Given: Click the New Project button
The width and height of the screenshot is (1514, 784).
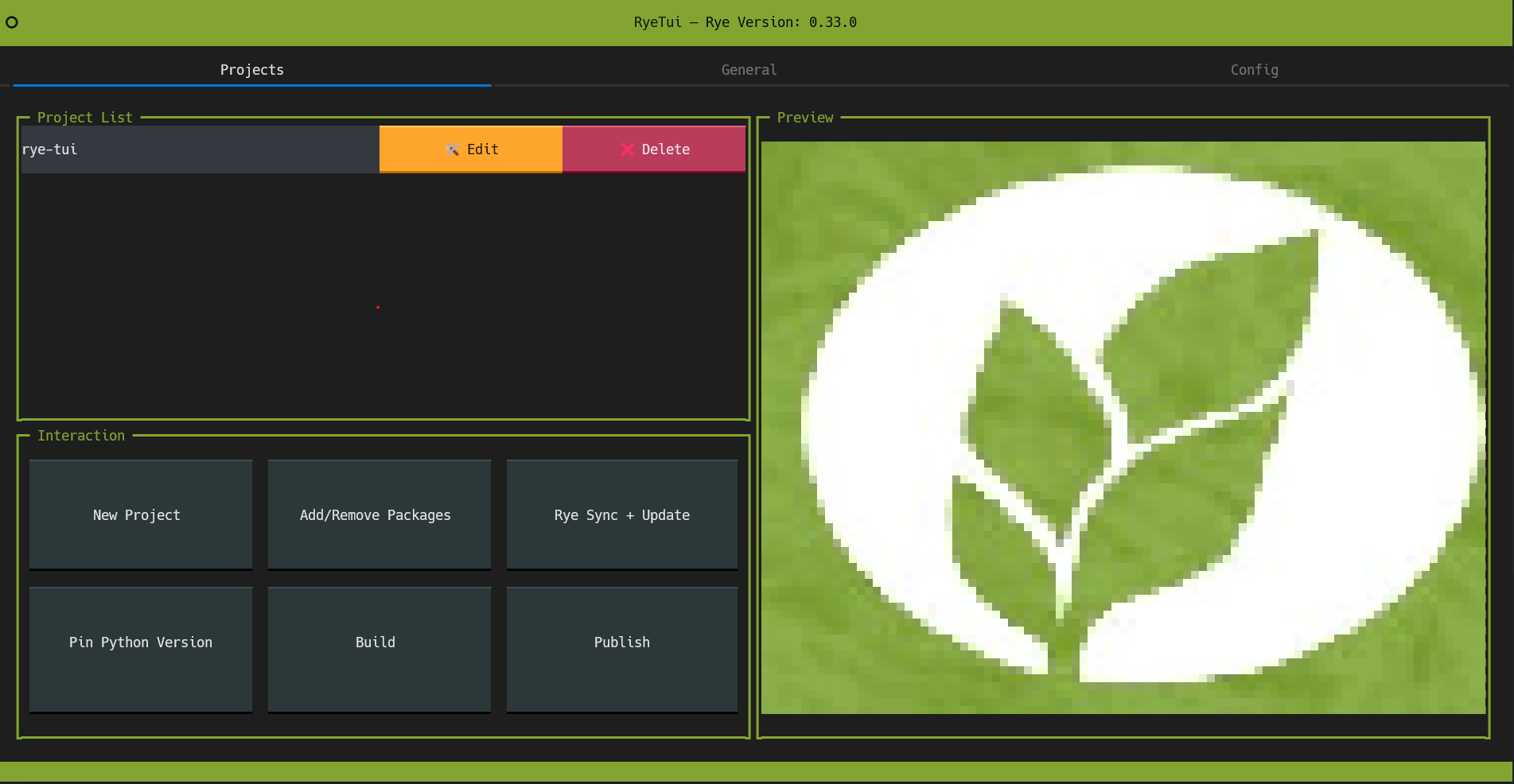Looking at the screenshot, I should pos(141,515).
